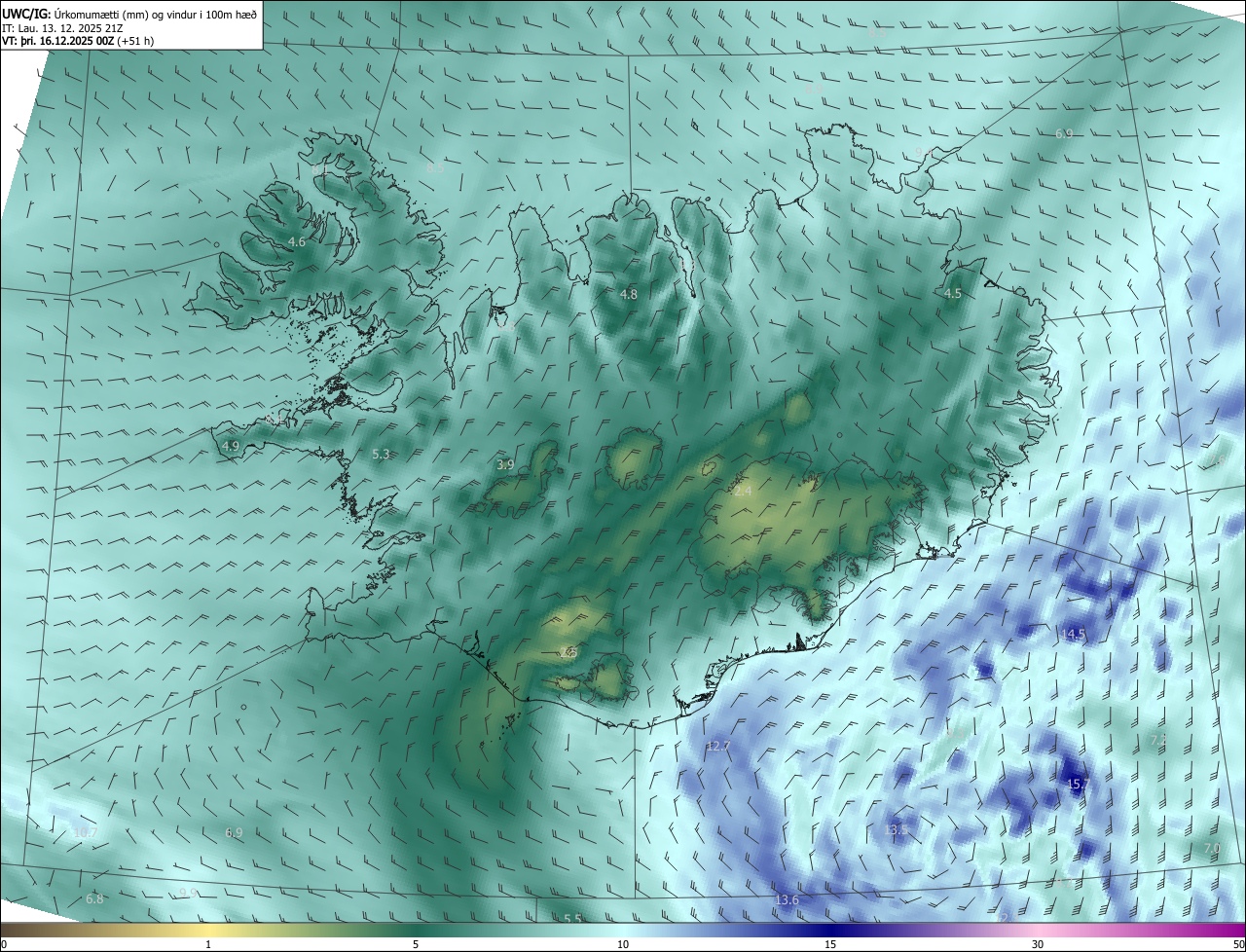Click the 'VT: þri. 16.12.2025 00Z (+51 h)' line
This screenshot has height=952, width=1246.
(78, 41)
